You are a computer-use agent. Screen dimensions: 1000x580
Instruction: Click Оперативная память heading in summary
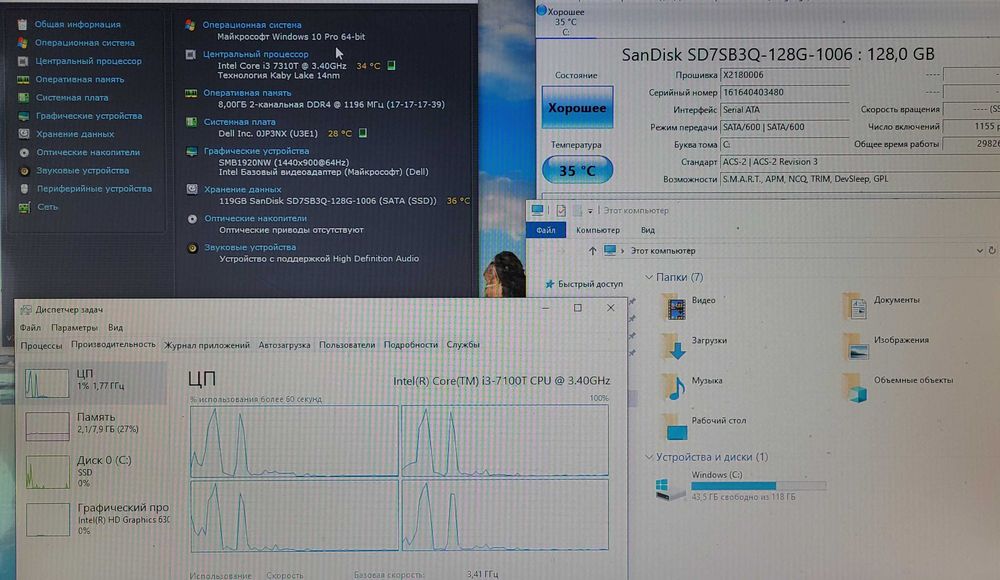pyautogui.click(x=247, y=93)
